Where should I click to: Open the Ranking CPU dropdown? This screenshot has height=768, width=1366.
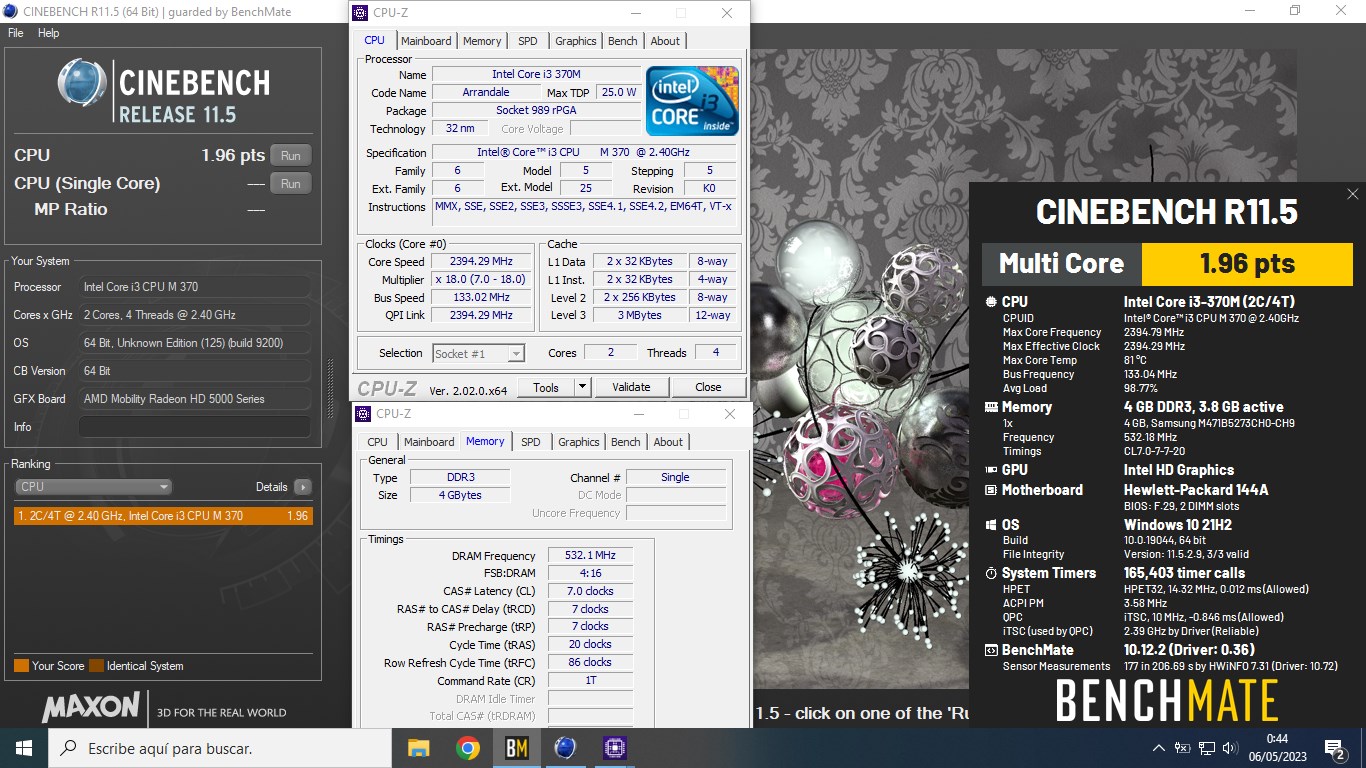click(93, 487)
